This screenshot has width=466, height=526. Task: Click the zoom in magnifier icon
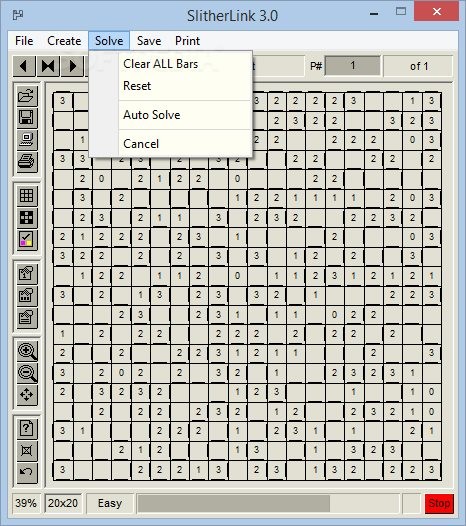pyautogui.click(x=27, y=351)
